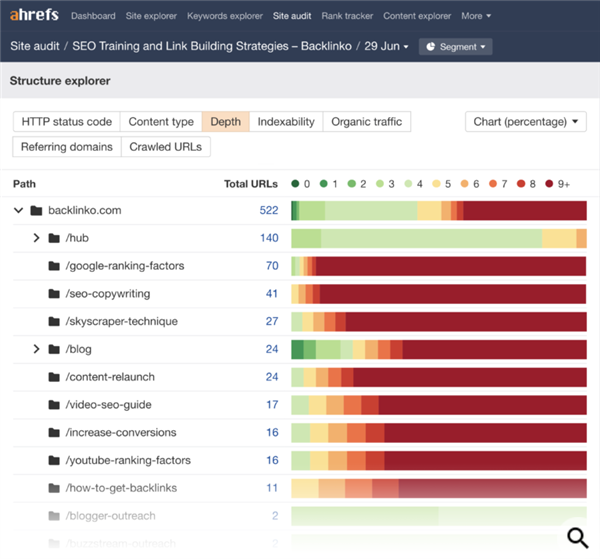
Task: Click the Ahrefs logo
Action: tap(35, 16)
